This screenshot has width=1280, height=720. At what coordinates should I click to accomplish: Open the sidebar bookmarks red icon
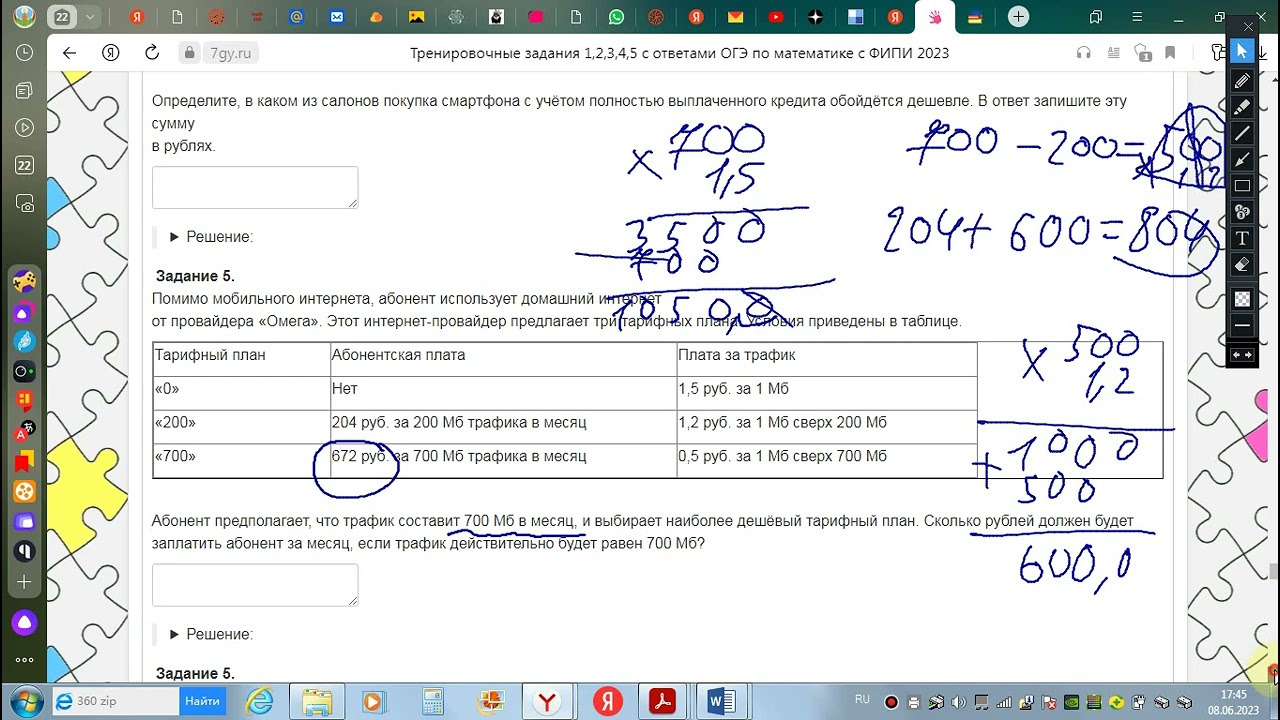pyautogui.click(x=22, y=462)
